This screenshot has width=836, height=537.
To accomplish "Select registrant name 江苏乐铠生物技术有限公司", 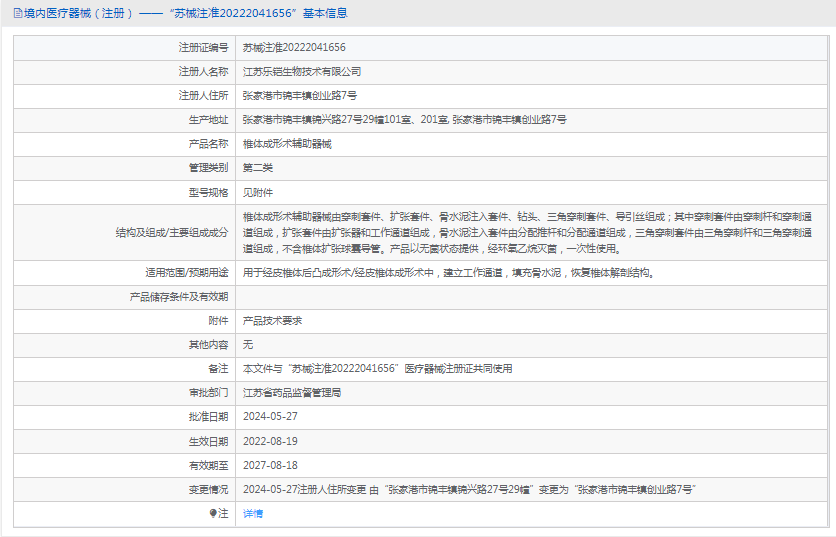I will pos(302,71).
